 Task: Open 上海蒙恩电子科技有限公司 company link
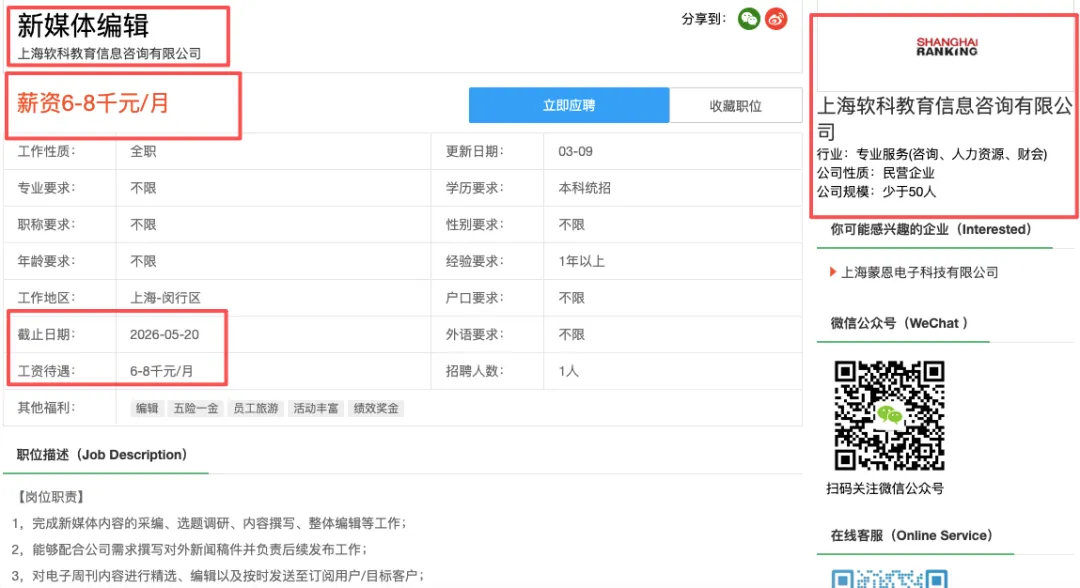click(920, 273)
